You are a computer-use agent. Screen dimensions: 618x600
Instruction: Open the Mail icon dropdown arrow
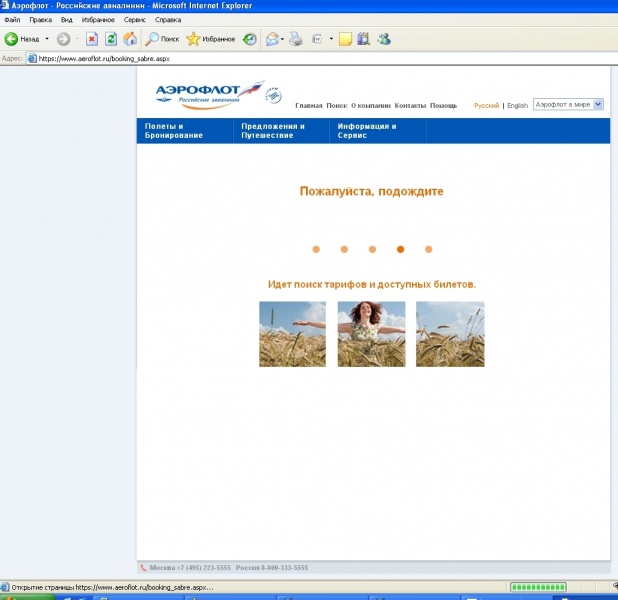[283, 39]
